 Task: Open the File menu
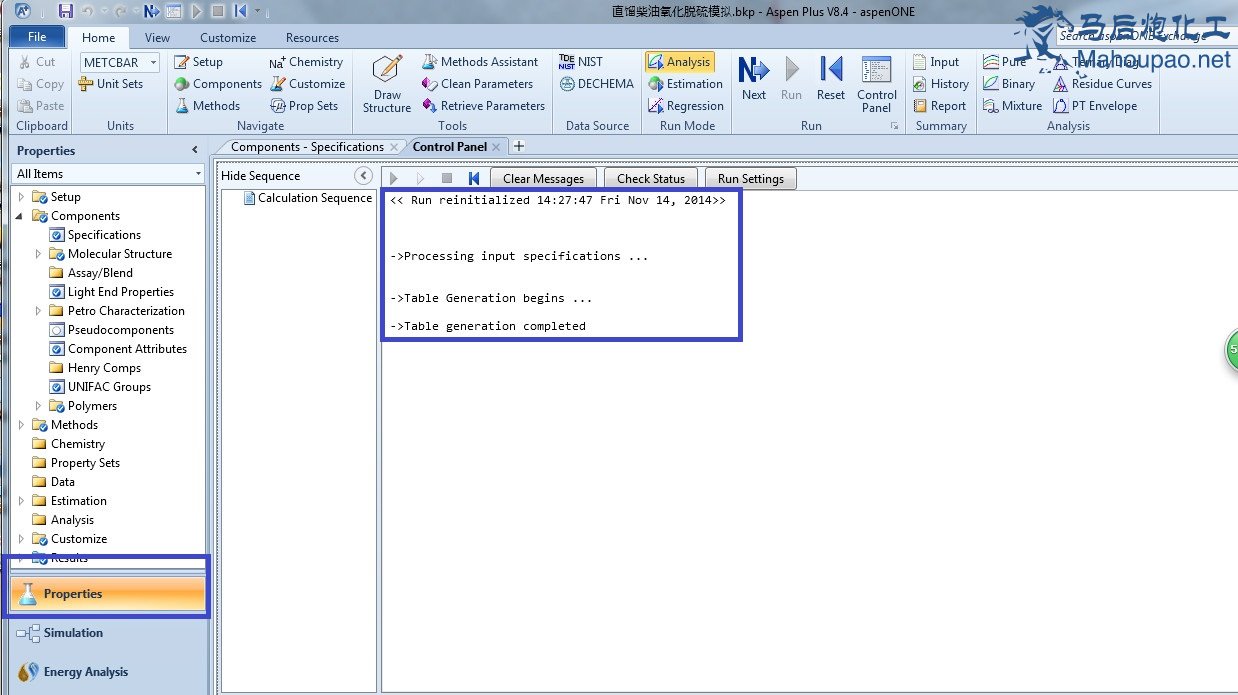click(37, 37)
